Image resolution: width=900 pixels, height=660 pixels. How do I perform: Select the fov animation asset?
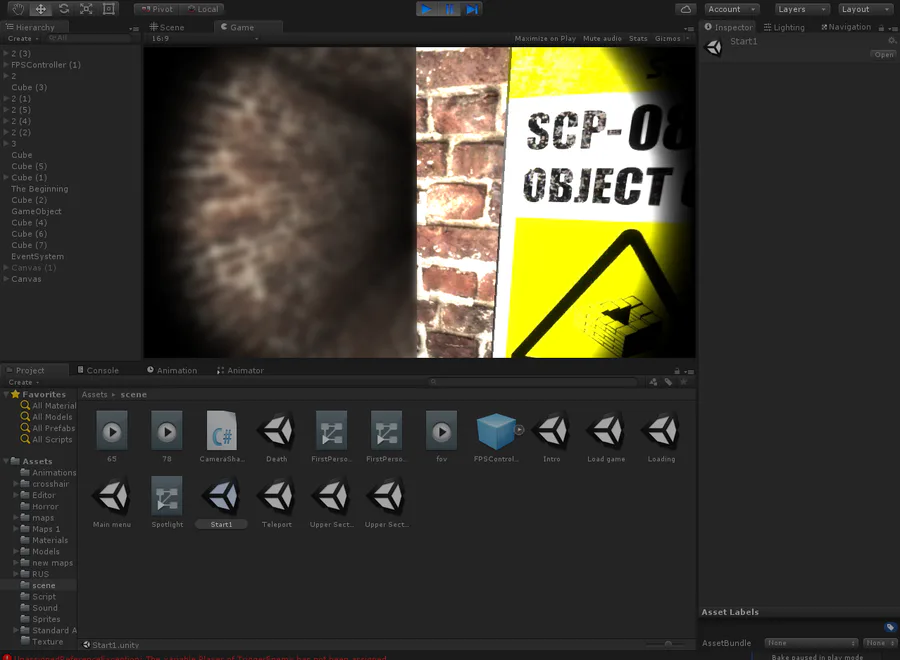pyautogui.click(x=441, y=436)
